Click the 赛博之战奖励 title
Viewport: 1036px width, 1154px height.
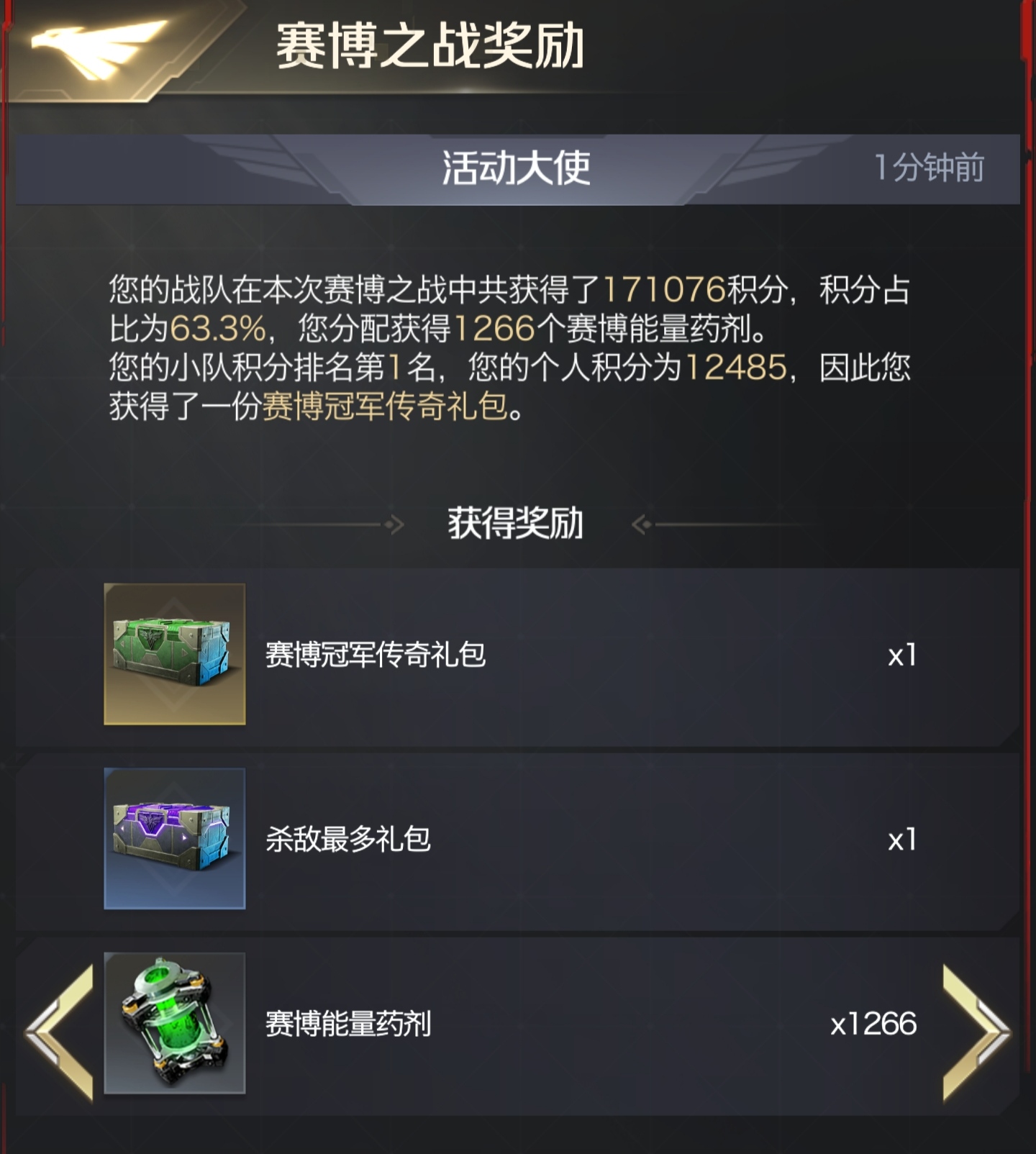(430, 46)
